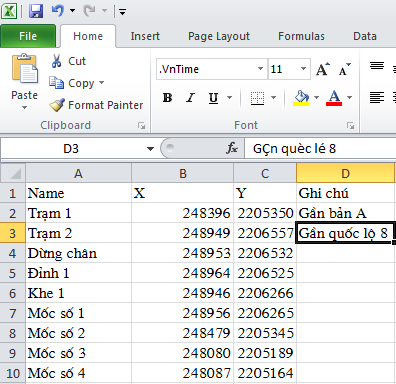Select the 'Đỉnh 1' cell

79,273
